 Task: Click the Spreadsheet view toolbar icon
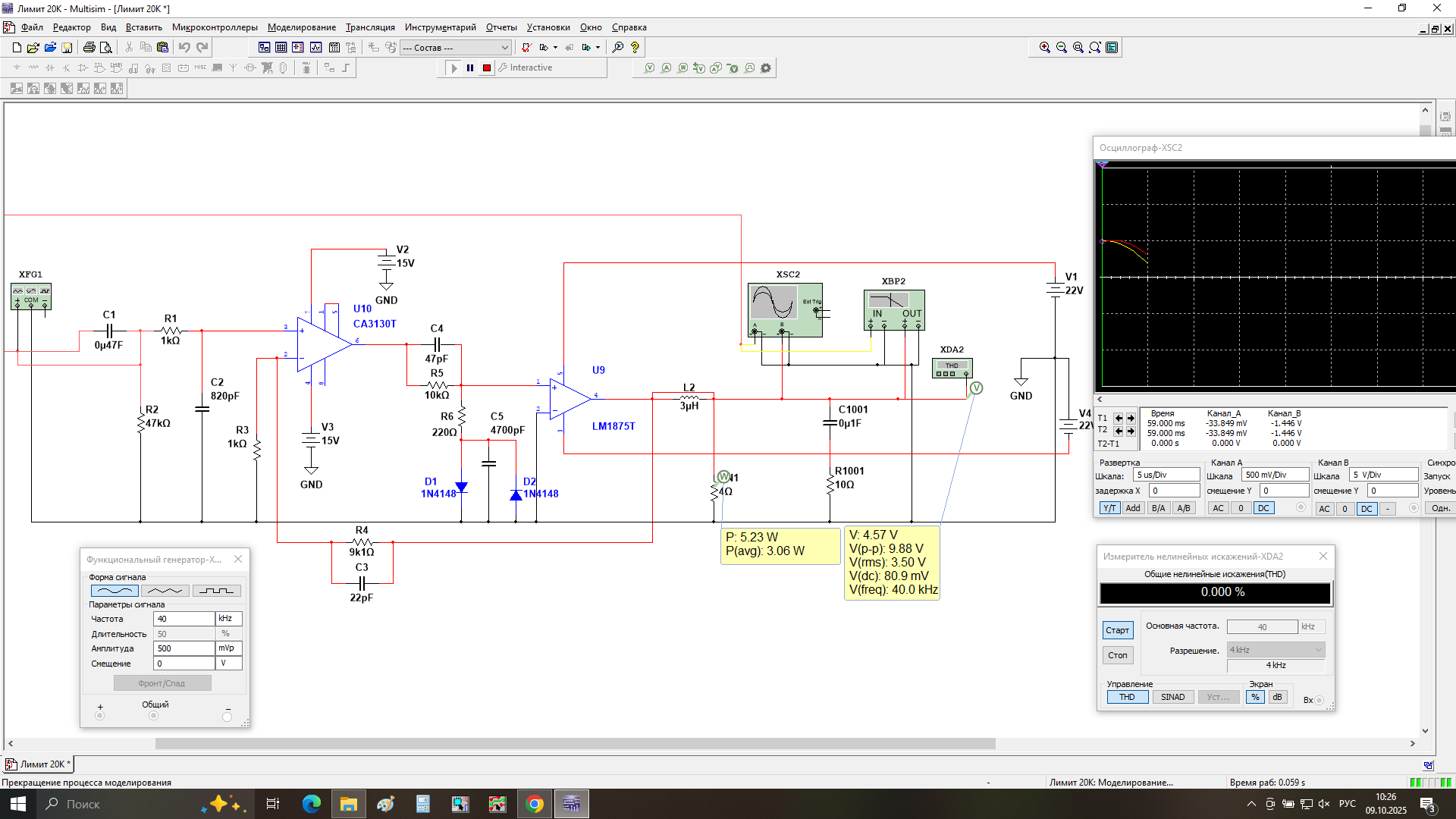[281, 48]
